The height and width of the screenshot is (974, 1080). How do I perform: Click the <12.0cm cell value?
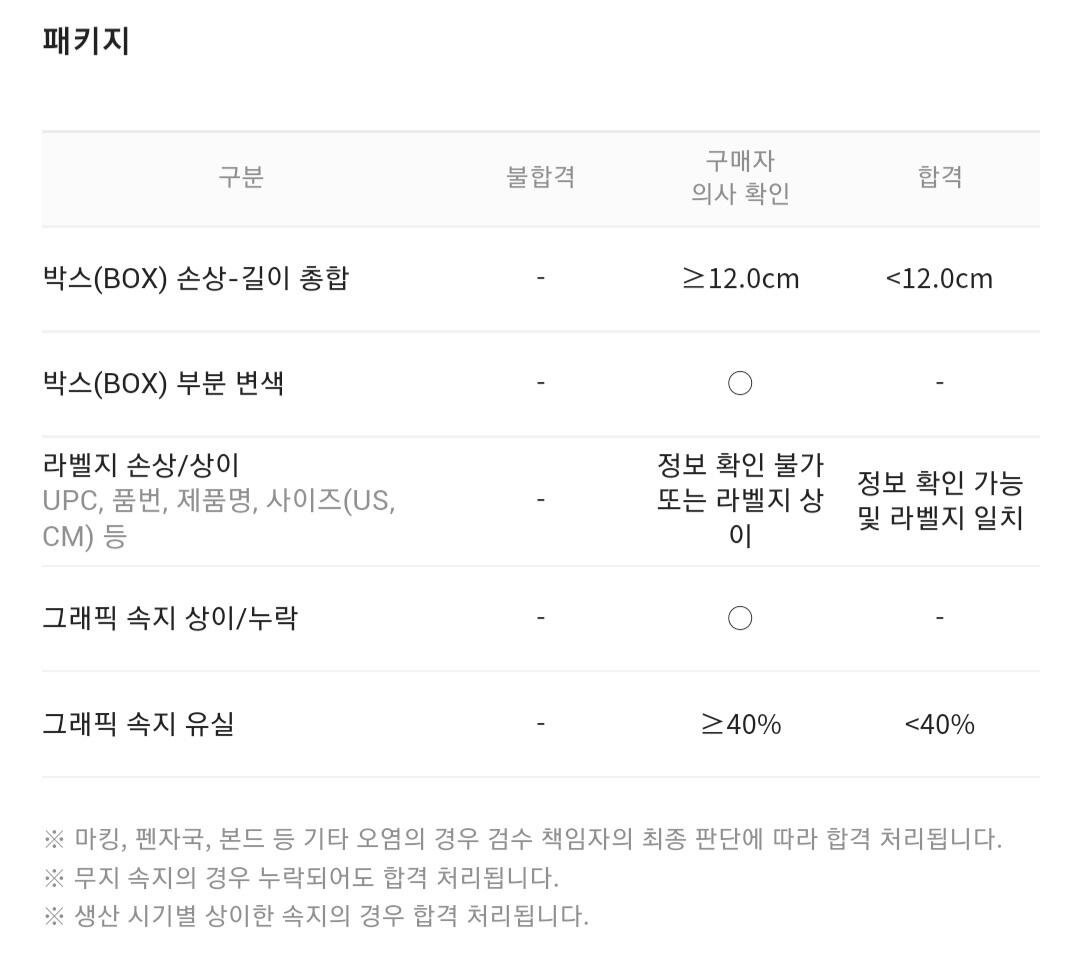click(x=939, y=279)
